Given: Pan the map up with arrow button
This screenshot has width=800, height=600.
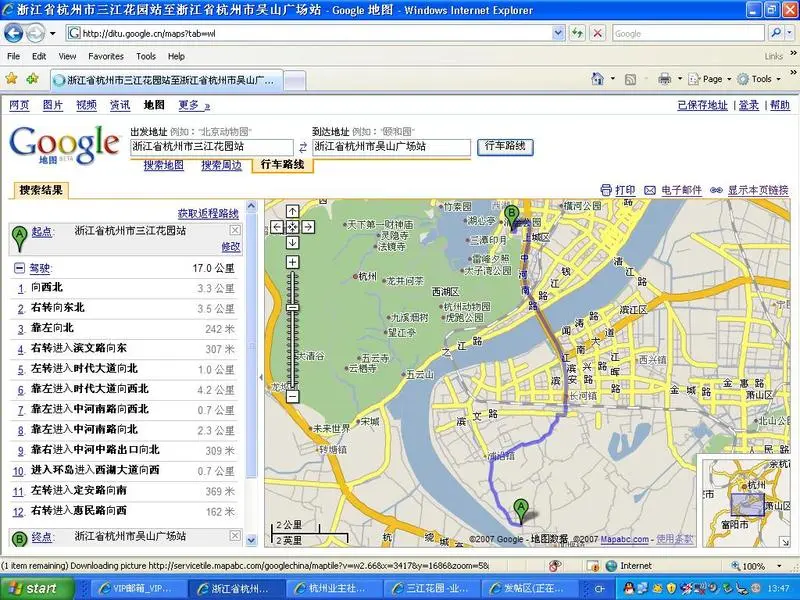Looking at the screenshot, I should (292, 211).
